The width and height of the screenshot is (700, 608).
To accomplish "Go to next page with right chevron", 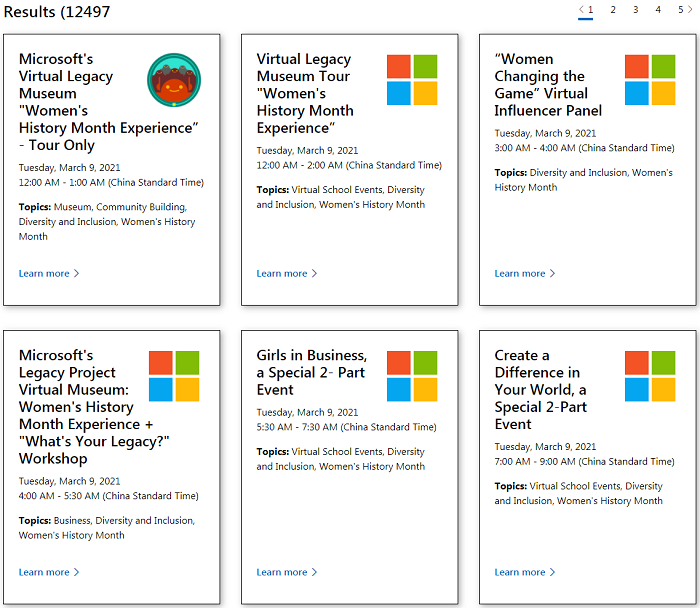I will [690, 9].
